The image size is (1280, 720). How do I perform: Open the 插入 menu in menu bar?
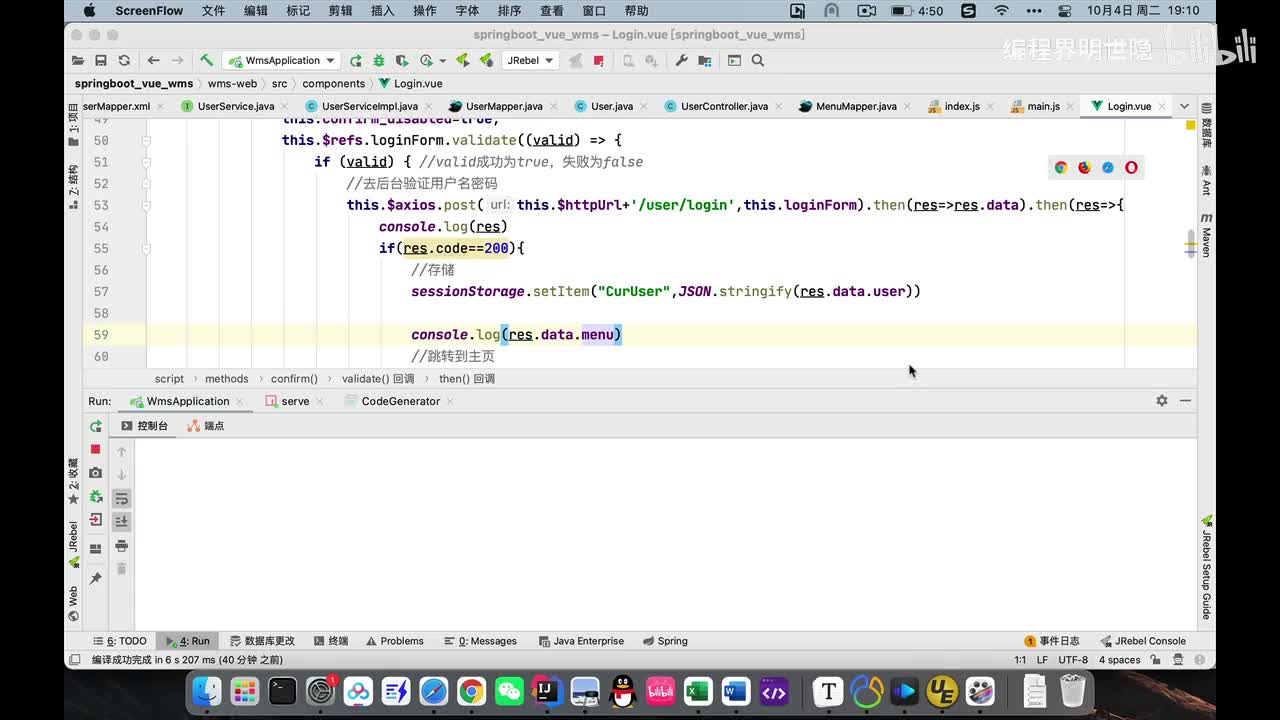pyautogui.click(x=382, y=11)
